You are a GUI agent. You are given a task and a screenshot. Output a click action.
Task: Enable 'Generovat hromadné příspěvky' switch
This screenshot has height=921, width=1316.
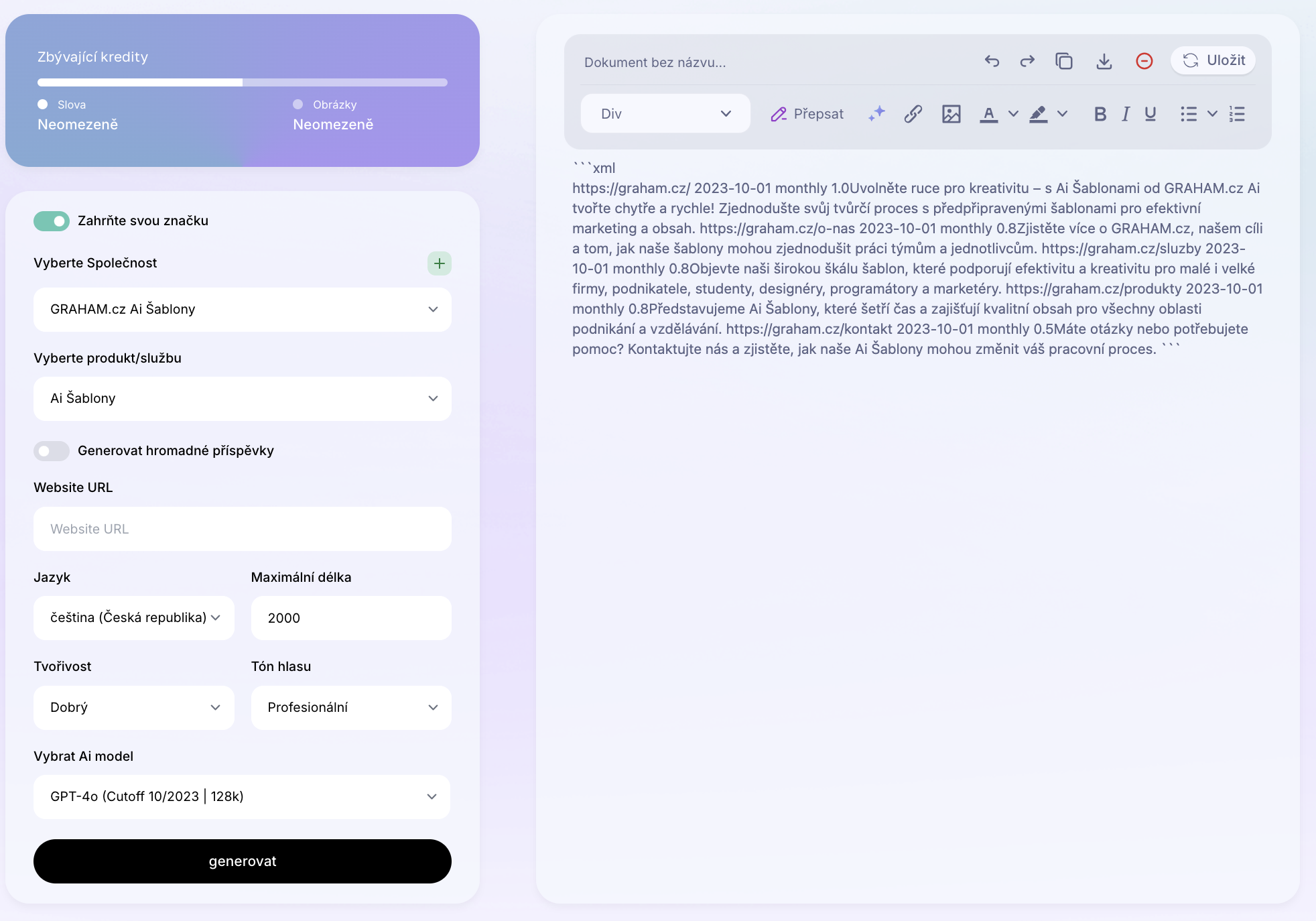[52, 451]
